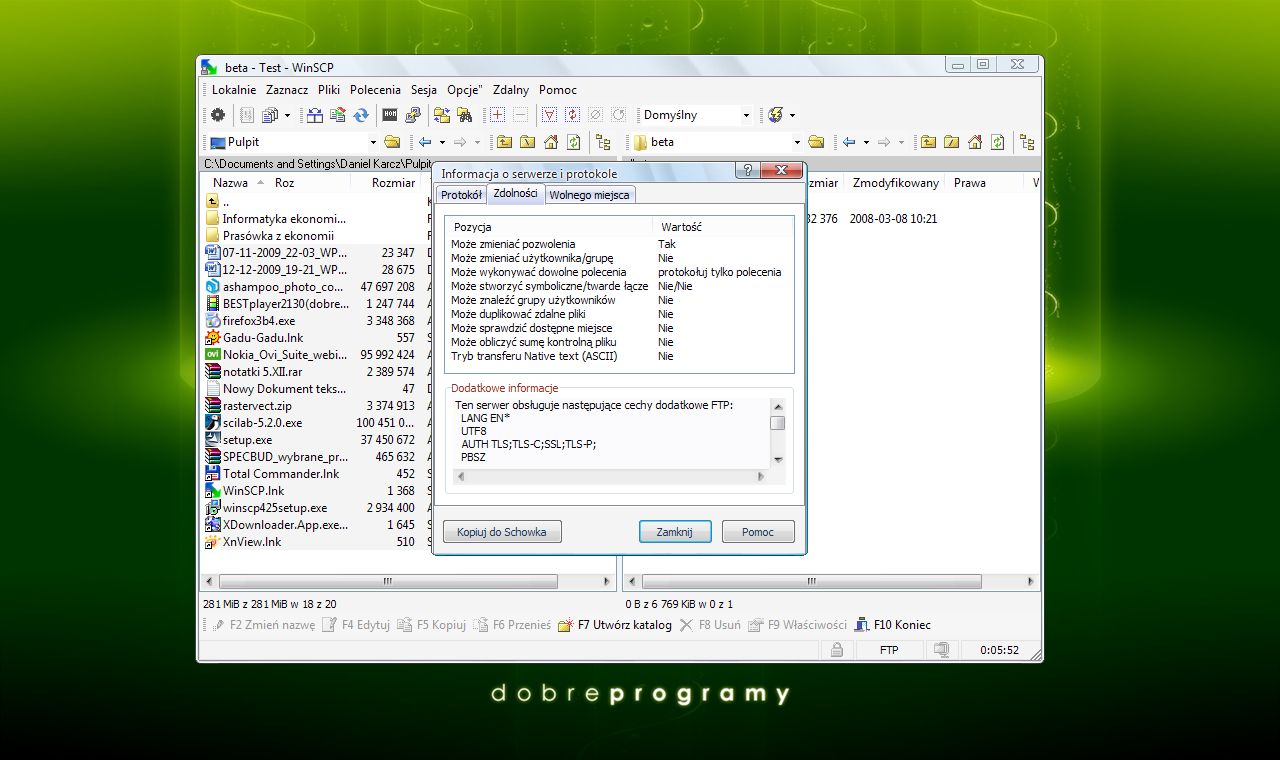Refresh the local panel

pyautogui.click(x=573, y=142)
